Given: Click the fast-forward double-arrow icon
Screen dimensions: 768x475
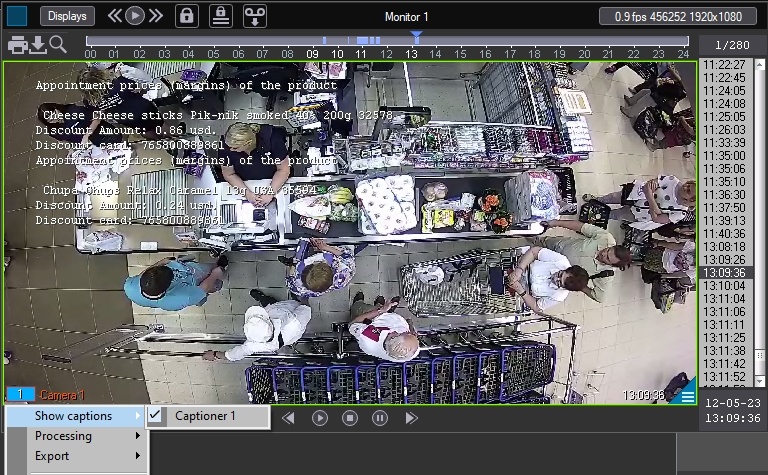Looking at the screenshot, I should (156, 16).
